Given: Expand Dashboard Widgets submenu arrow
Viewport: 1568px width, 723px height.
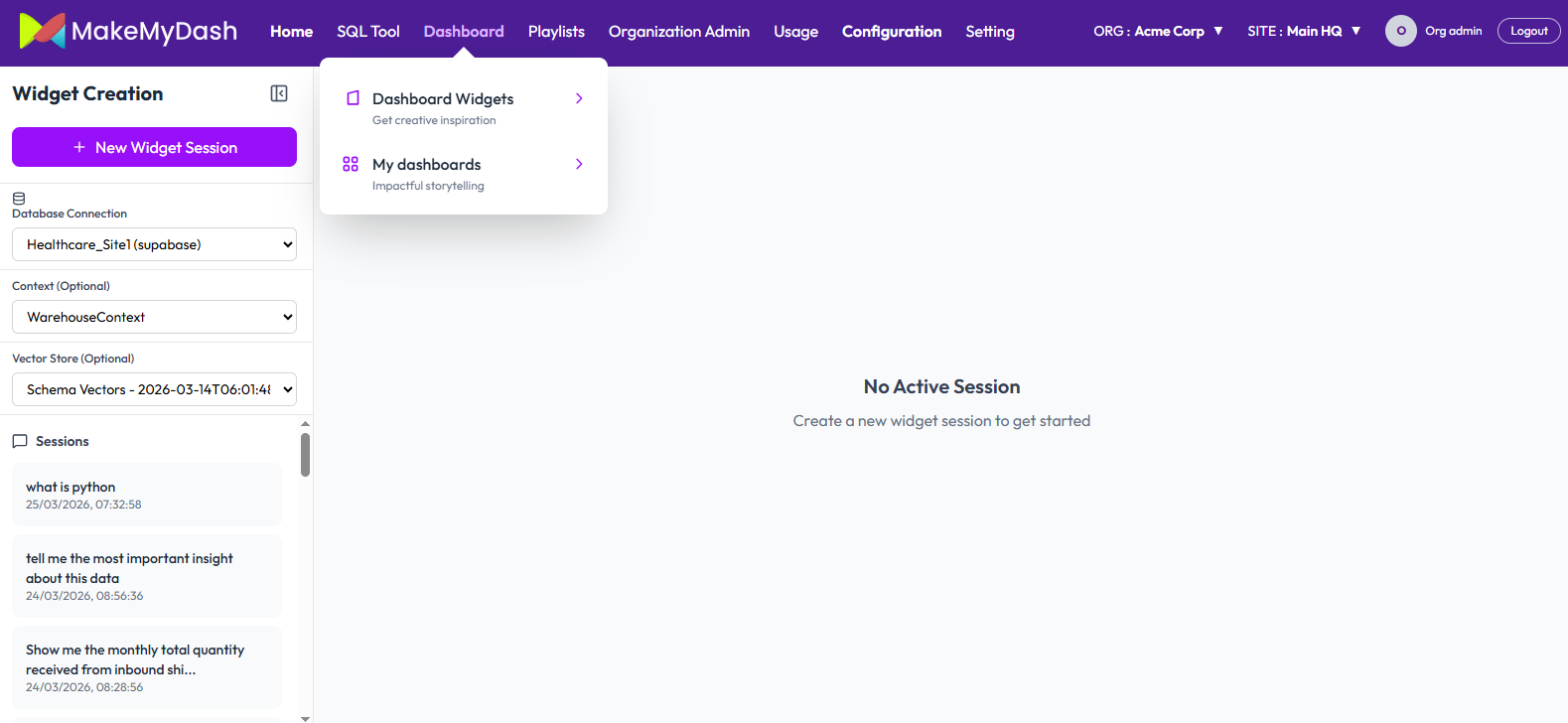Looking at the screenshot, I should pyautogui.click(x=579, y=98).
